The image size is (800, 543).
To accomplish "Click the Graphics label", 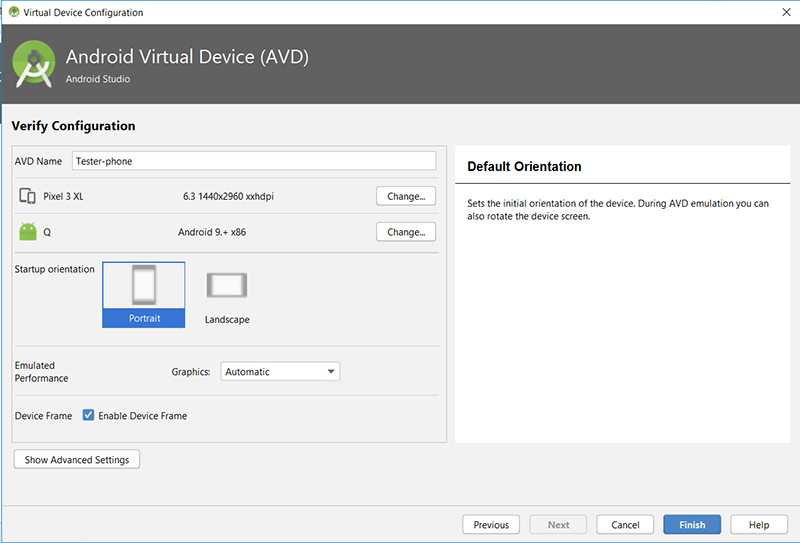I will tap(191, 372).
